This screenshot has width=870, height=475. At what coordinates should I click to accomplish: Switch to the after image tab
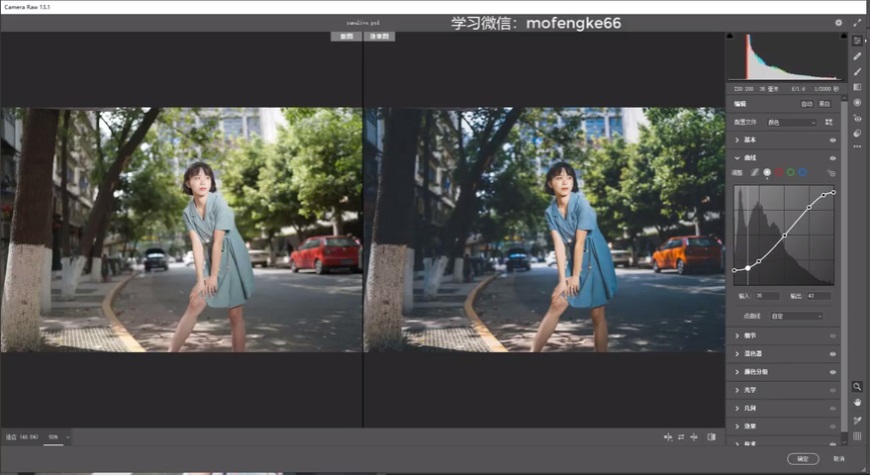coord(380,37)
